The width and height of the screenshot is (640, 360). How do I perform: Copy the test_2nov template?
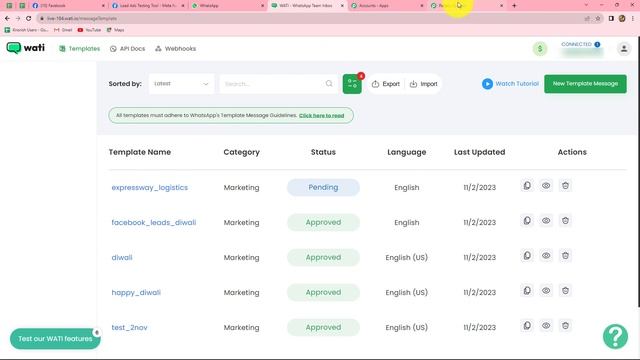[527, 326]
